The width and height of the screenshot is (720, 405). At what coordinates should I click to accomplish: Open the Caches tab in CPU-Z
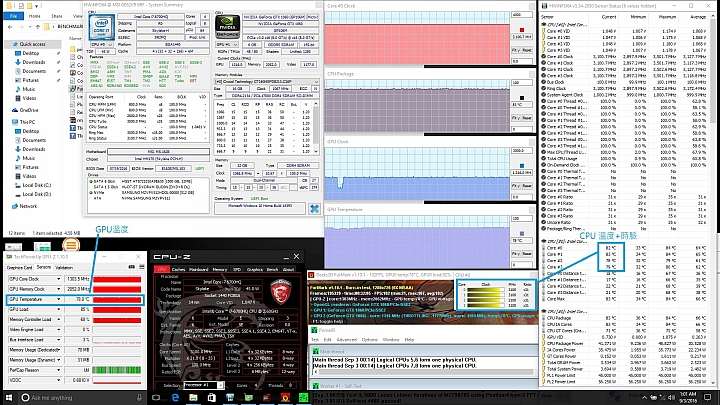tap(178, 270)
